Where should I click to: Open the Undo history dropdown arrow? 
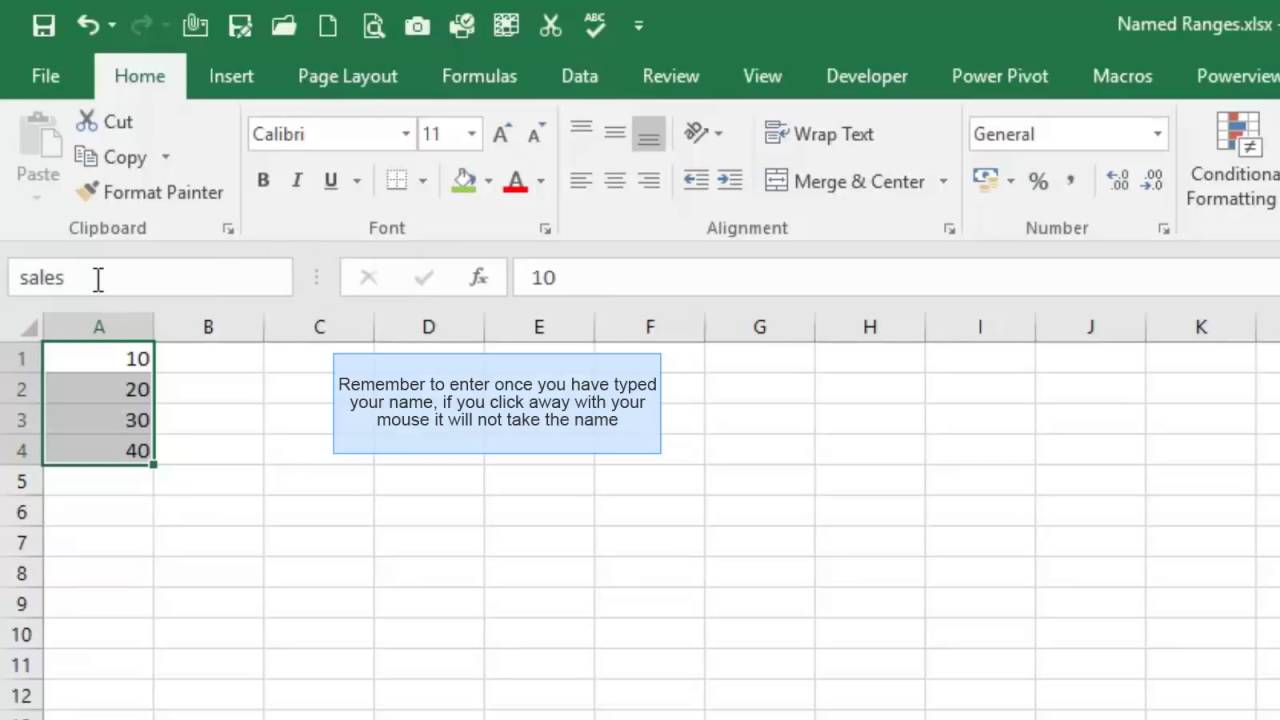(x=111, y=25)
